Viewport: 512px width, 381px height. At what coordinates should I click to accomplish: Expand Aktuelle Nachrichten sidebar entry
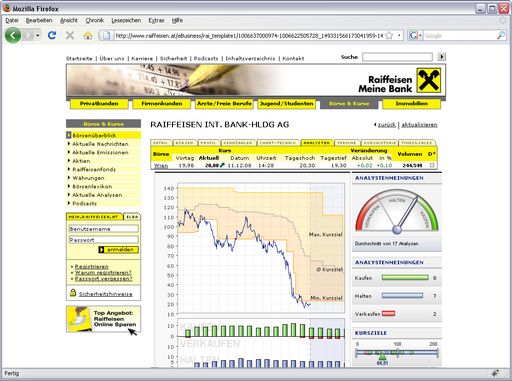pyautogui.click(x=100, y=144)
